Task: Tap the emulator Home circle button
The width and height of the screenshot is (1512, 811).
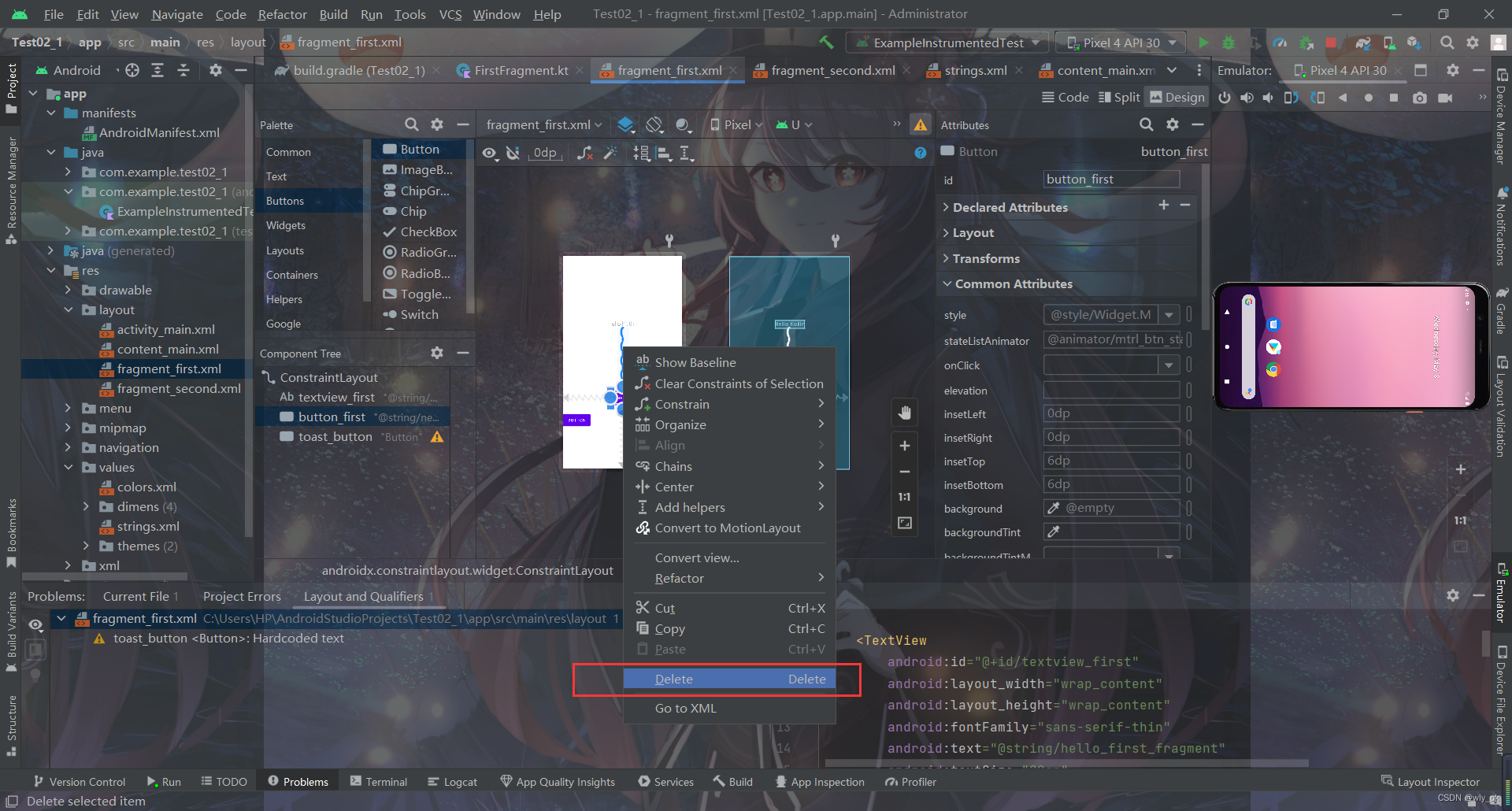Action: click(x=1369, y=98)
